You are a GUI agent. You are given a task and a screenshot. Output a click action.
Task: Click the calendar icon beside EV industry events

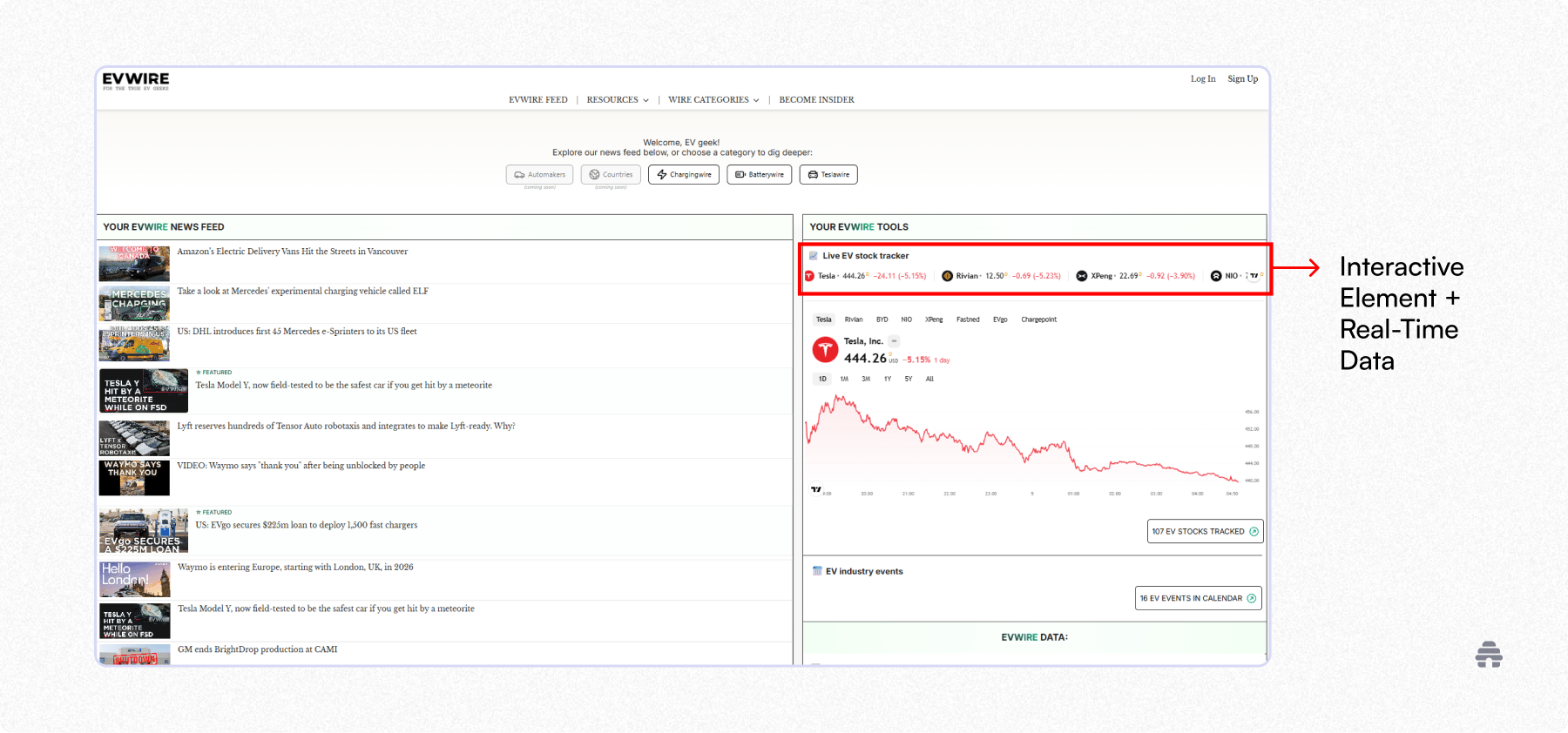[817, 571]
